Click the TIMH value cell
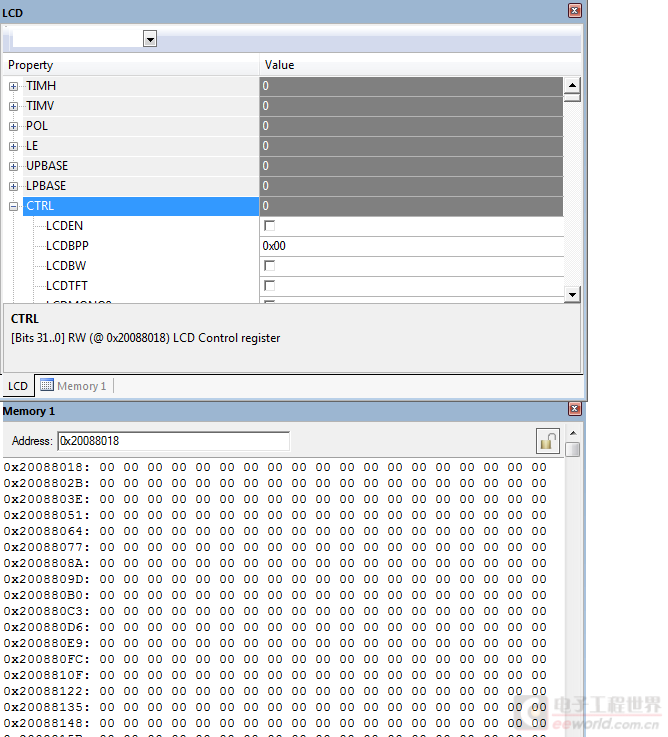The height and width of the screenshot is (737, 668). click(411, 86)
